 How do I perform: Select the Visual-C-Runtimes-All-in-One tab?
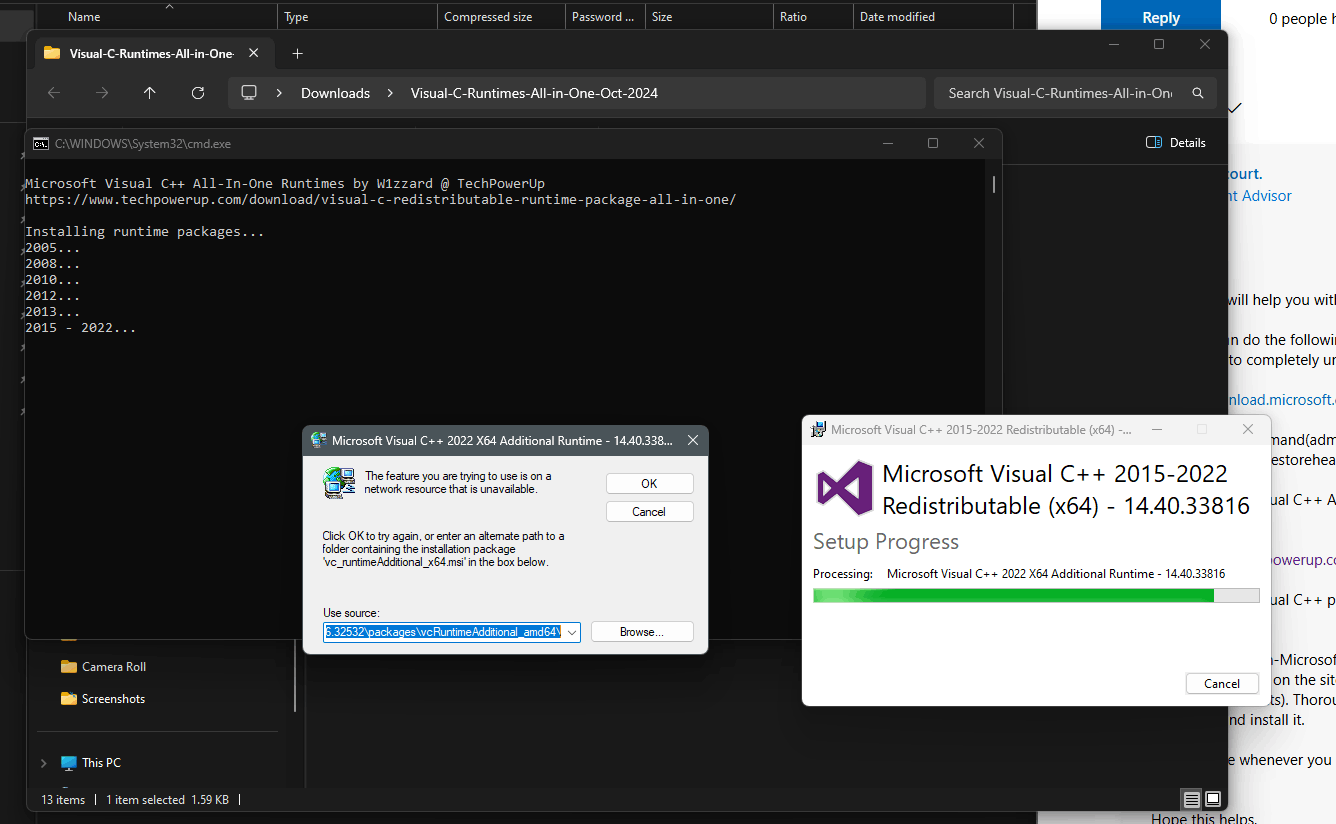pos(153,53)
